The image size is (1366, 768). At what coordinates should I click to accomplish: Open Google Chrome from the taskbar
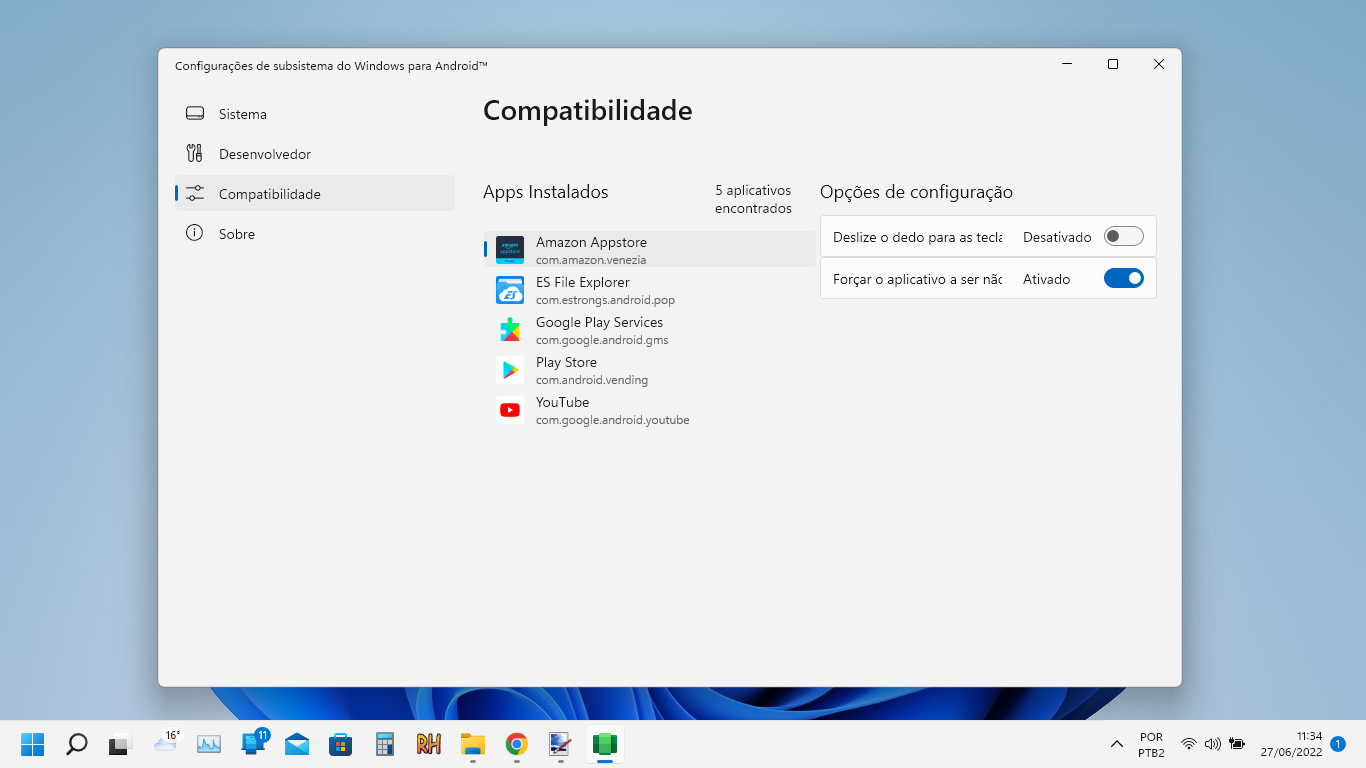tap(516, 744)
